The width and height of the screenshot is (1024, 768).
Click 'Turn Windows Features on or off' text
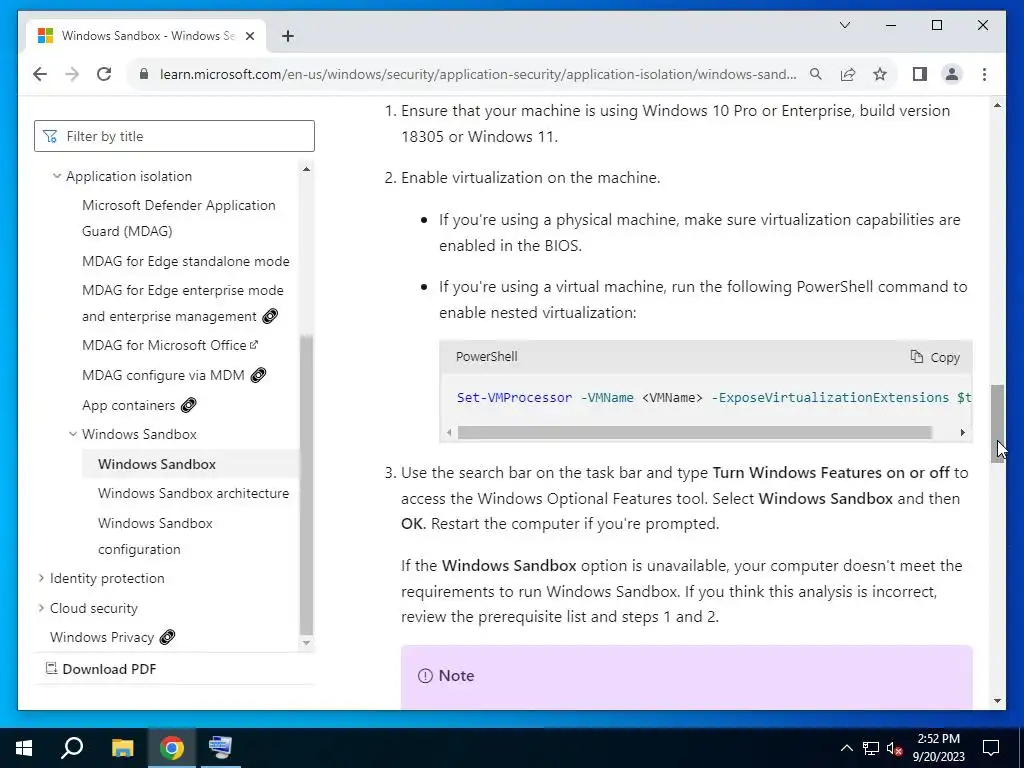click(x=831, y=473)
